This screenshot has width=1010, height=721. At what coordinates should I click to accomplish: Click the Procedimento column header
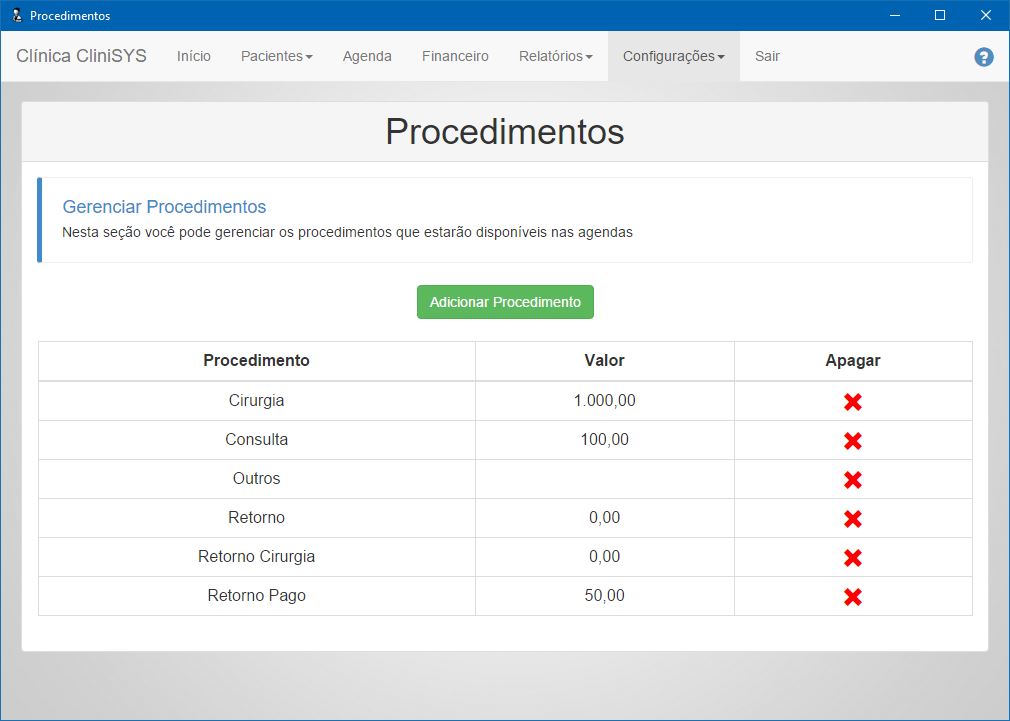coord(256,361)
